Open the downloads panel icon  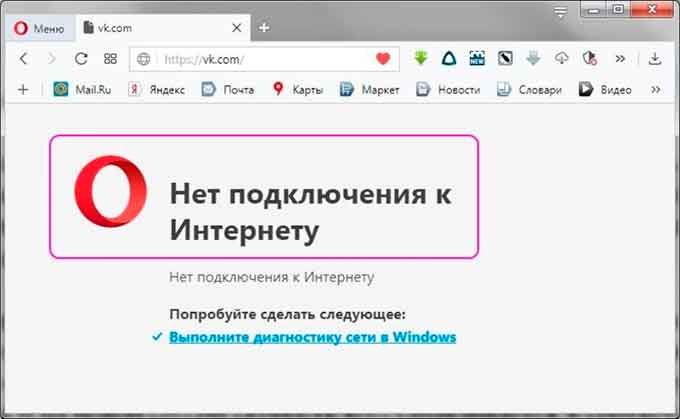[x=655, y=59]
